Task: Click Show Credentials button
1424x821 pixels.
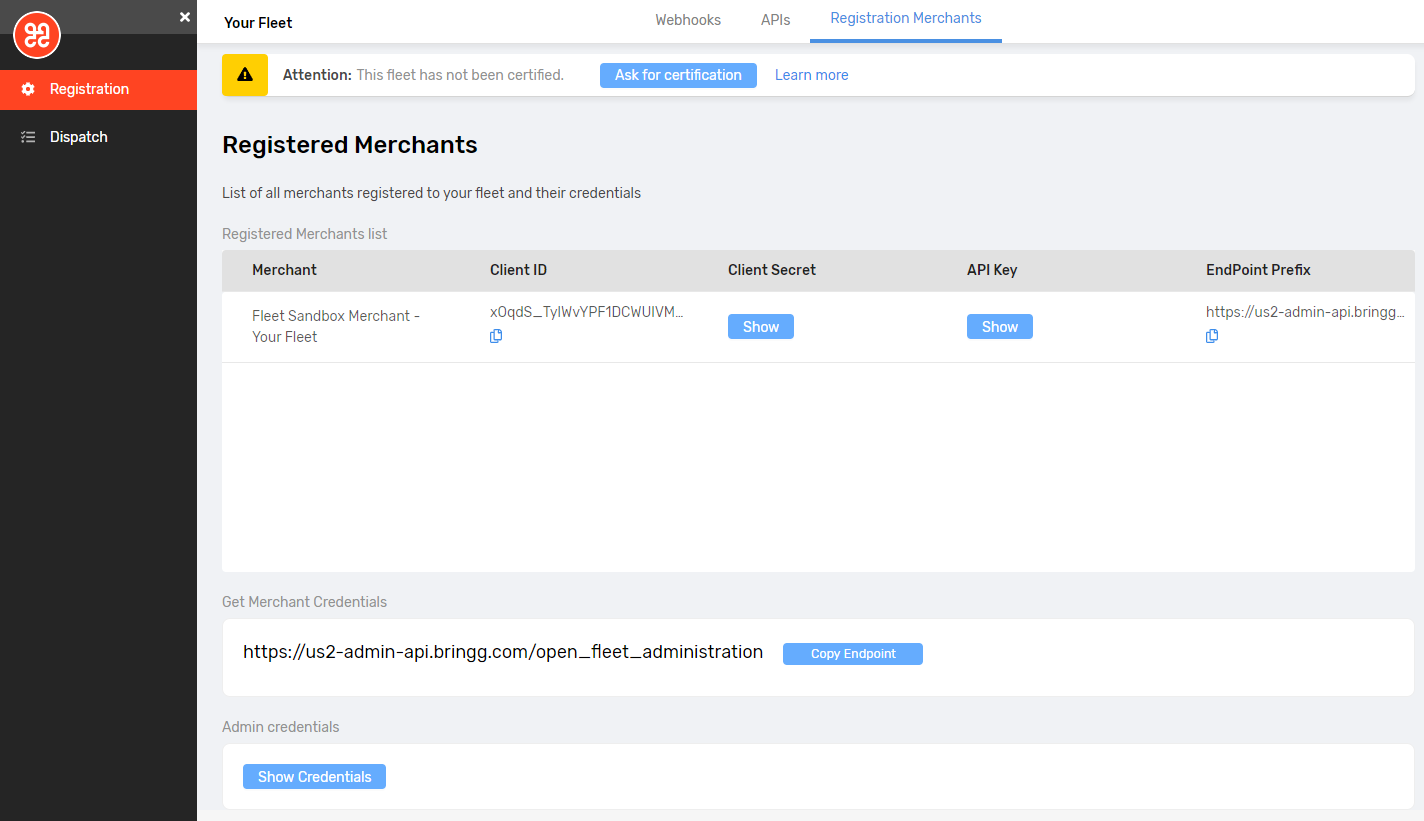Action: 314,777
